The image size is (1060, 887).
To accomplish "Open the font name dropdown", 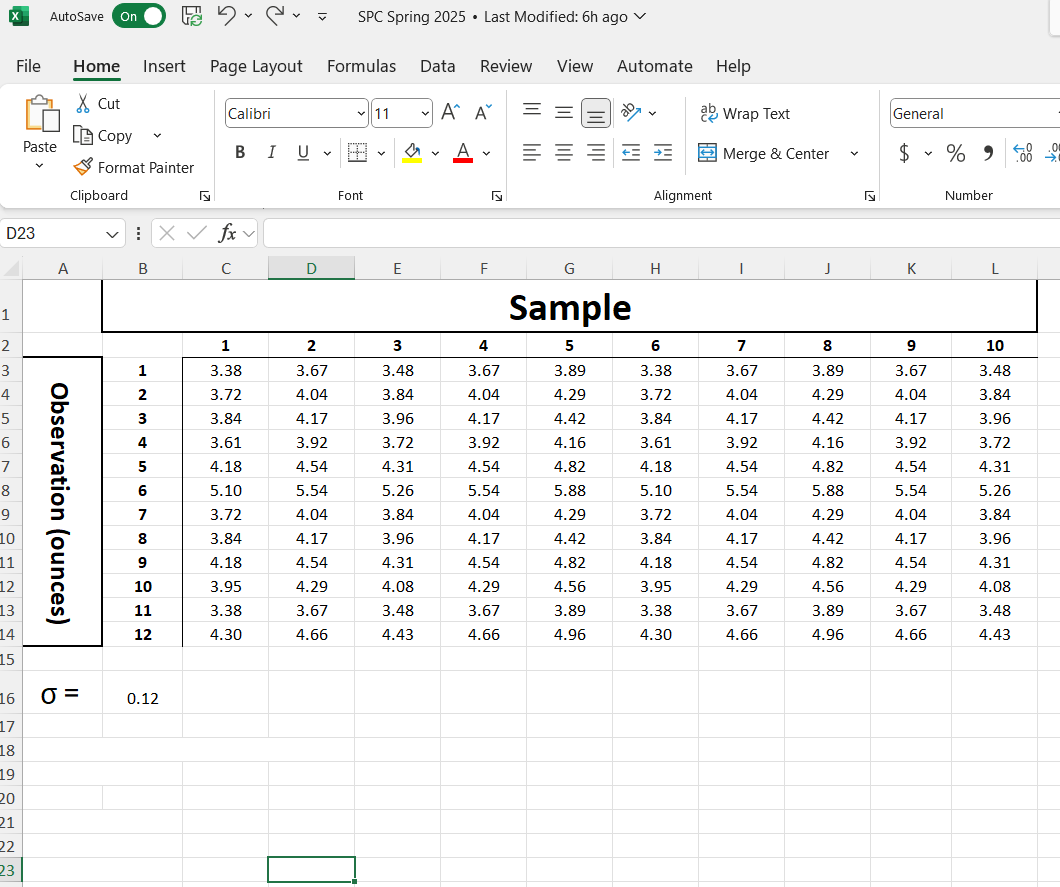I will (x=362, y=113).
